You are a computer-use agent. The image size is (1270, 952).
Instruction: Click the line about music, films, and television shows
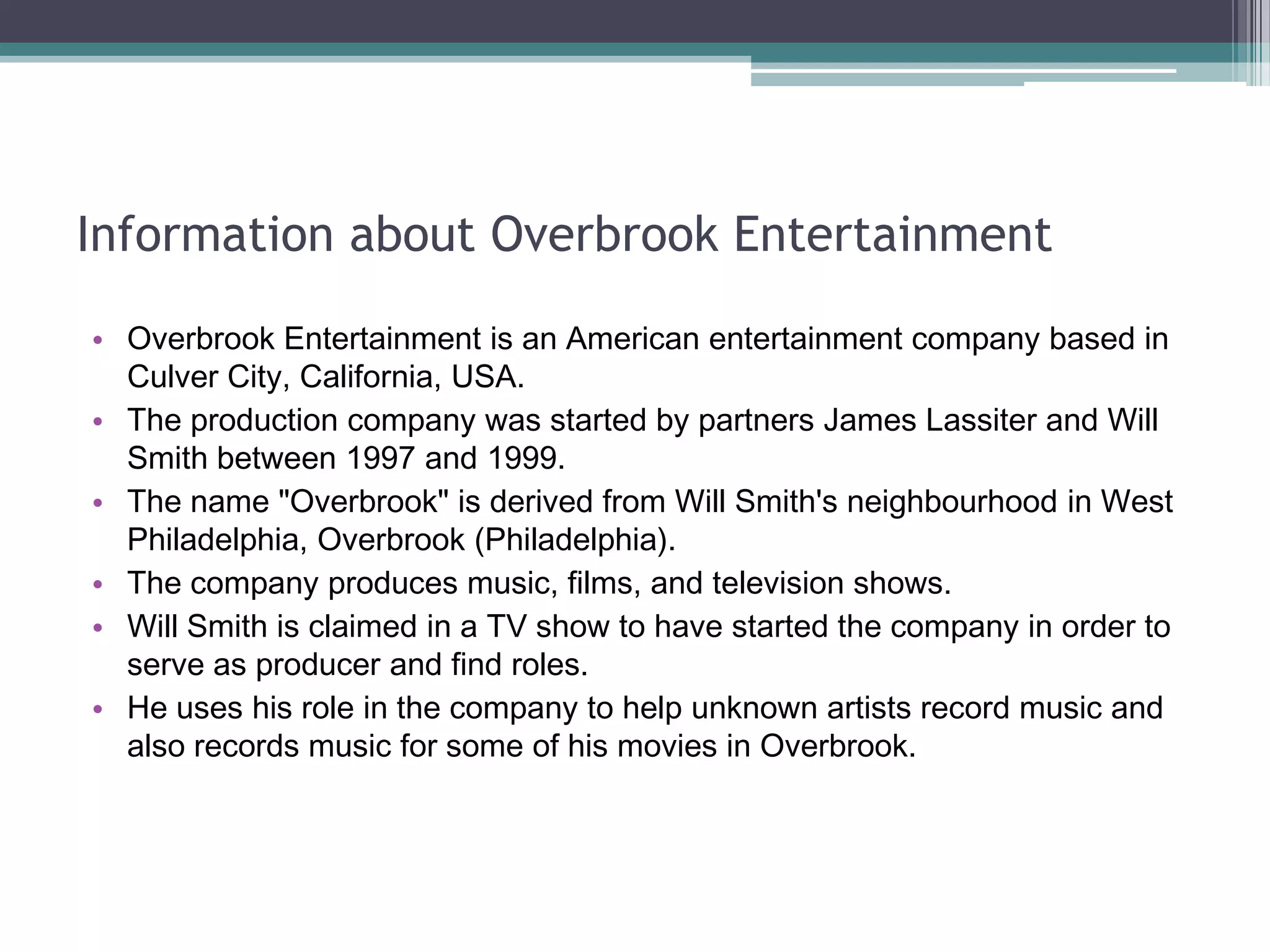pyautogui.click(x=538, y=583)
